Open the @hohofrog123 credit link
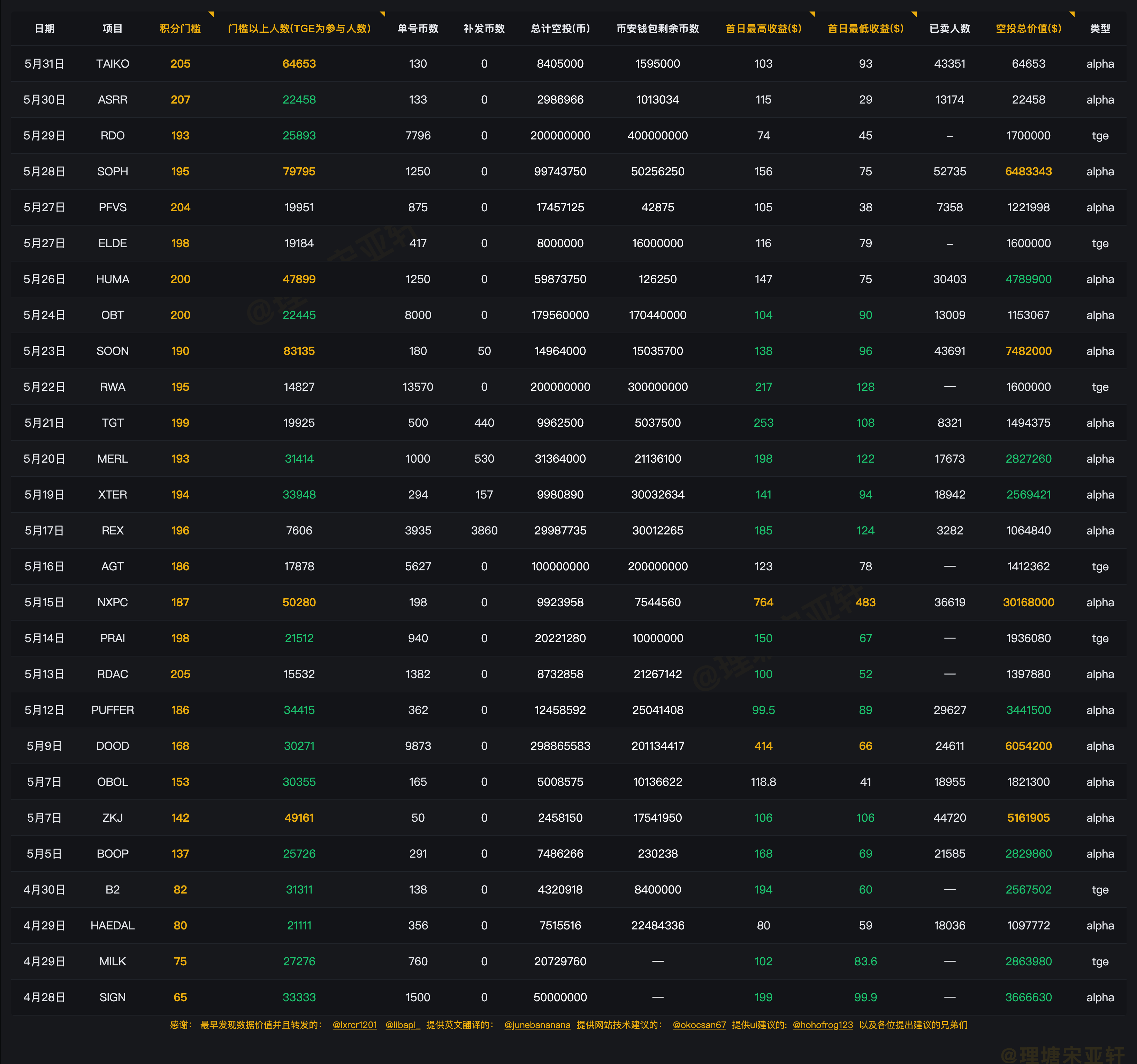This screenshot has height=1064, width=1137. tap(823, 1025)
